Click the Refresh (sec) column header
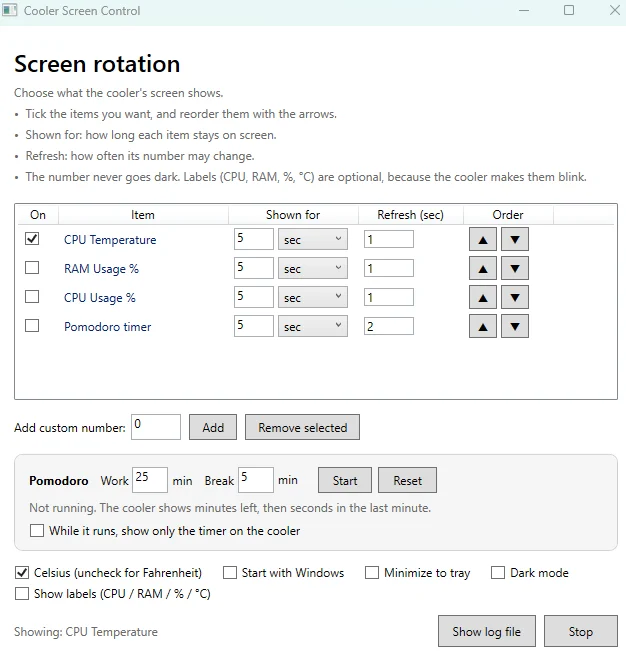The height and width of the screenshot is (651, 626). [x=410, y=215]
